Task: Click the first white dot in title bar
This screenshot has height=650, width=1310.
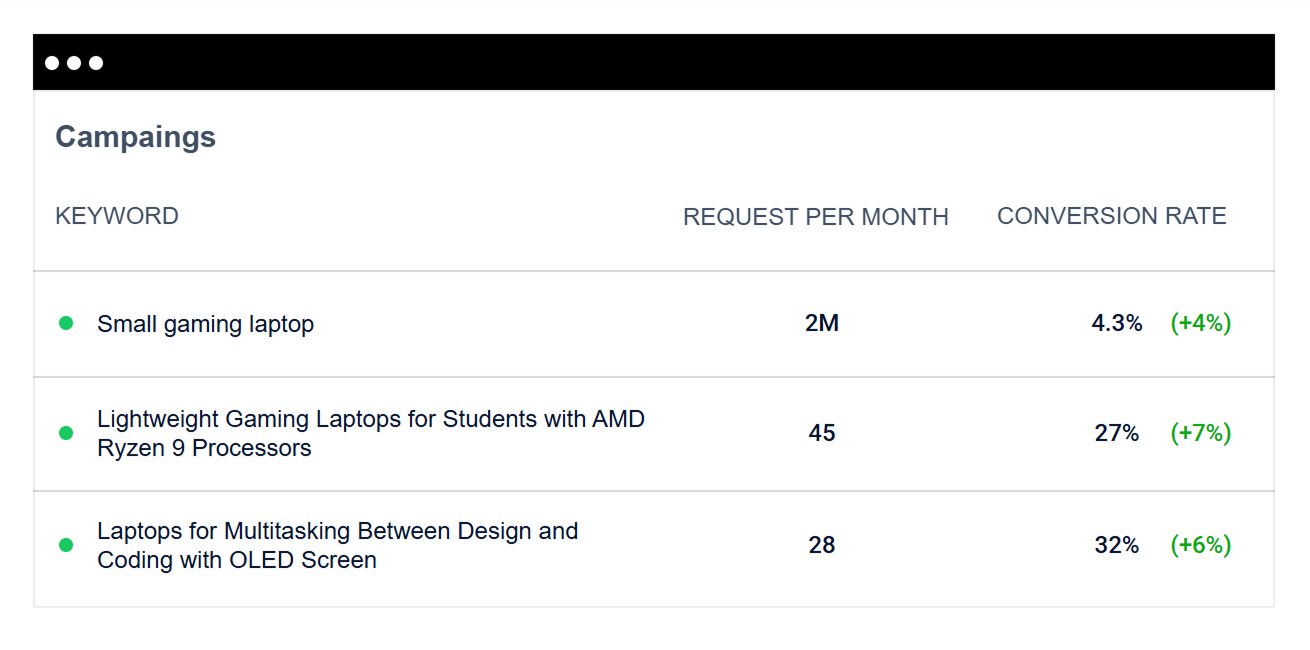Action: (x=52, y=63)
